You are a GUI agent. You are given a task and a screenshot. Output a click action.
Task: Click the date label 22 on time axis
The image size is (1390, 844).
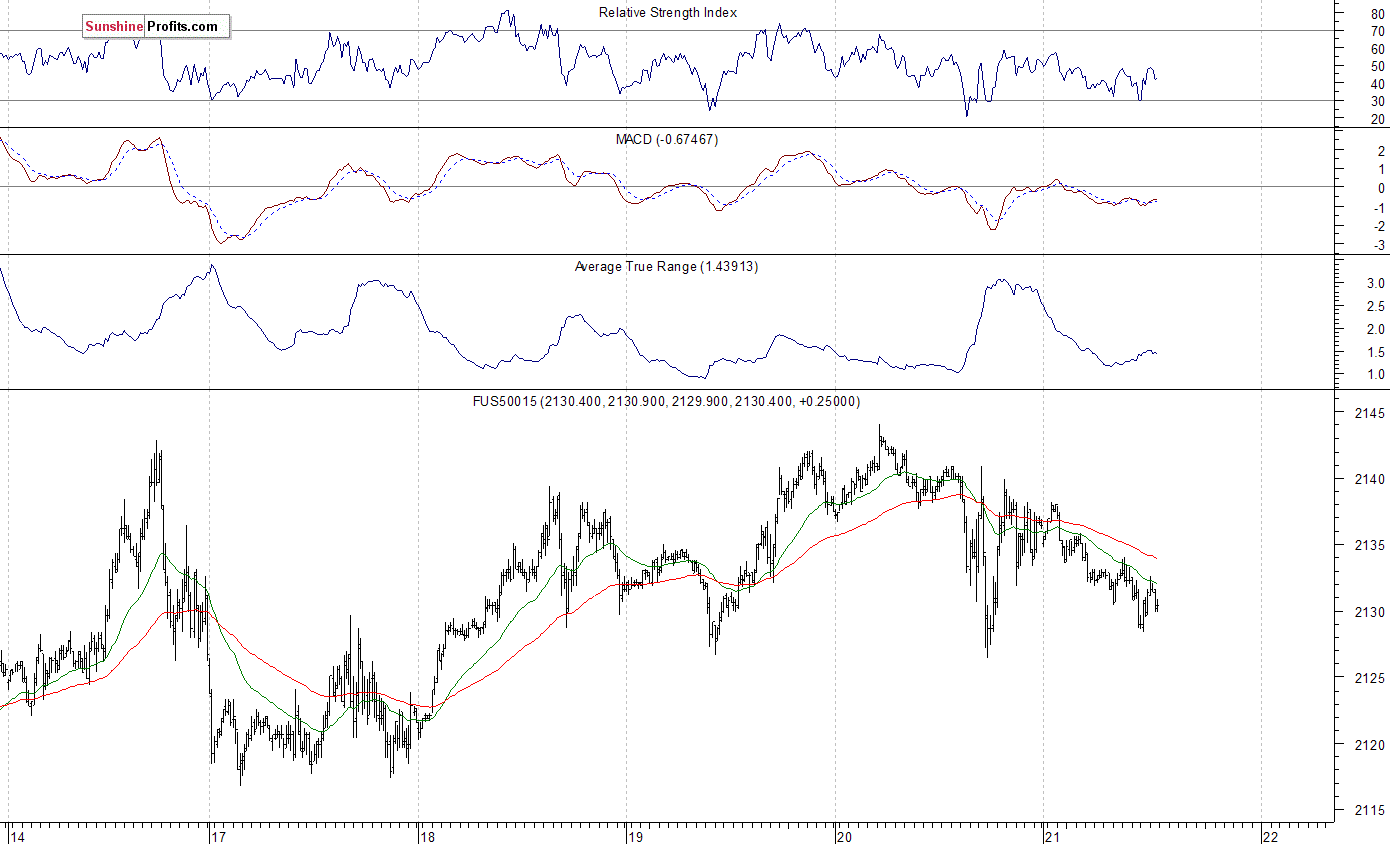pyautogui.click(x=1271, y=835)
